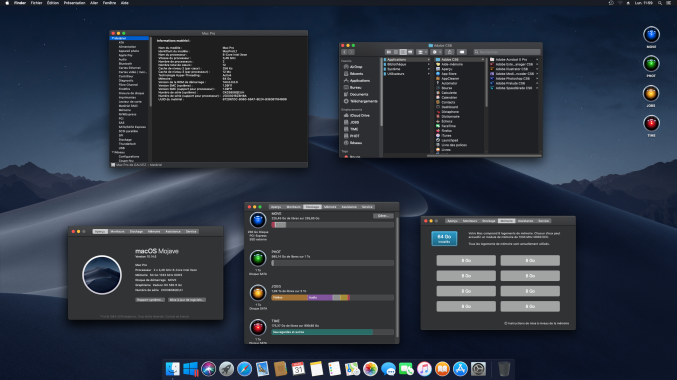Open the Apple menu
Screen dimensions: 677x380
tap(7, 3)
